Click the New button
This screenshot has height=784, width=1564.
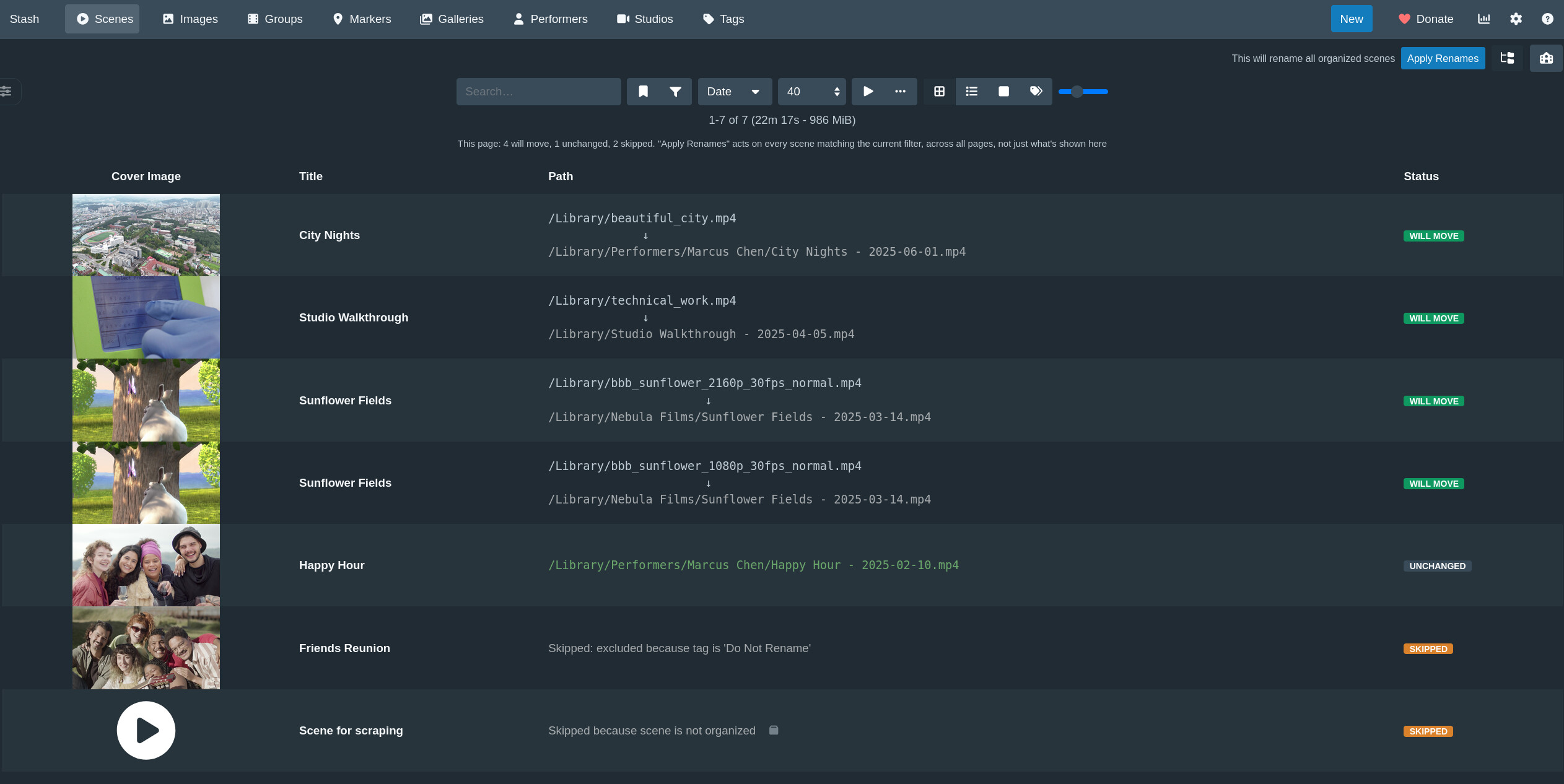(1352, 19)
